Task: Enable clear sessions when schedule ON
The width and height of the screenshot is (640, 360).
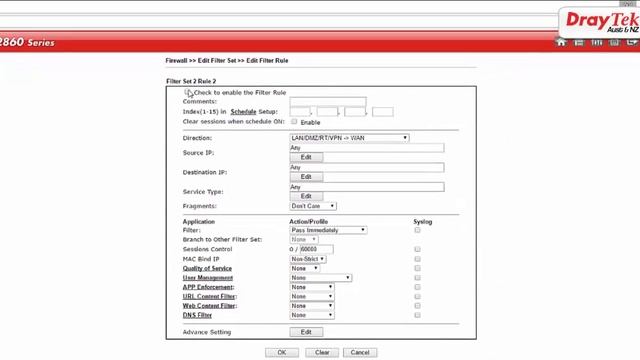Action: click(294, 122)
